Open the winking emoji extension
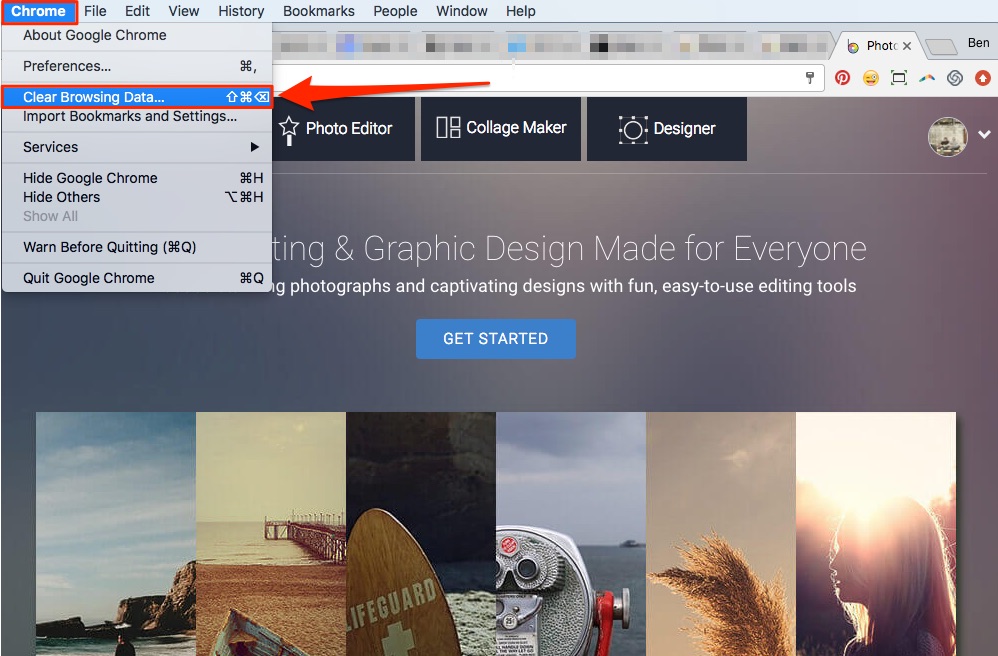 coord(870,78)
